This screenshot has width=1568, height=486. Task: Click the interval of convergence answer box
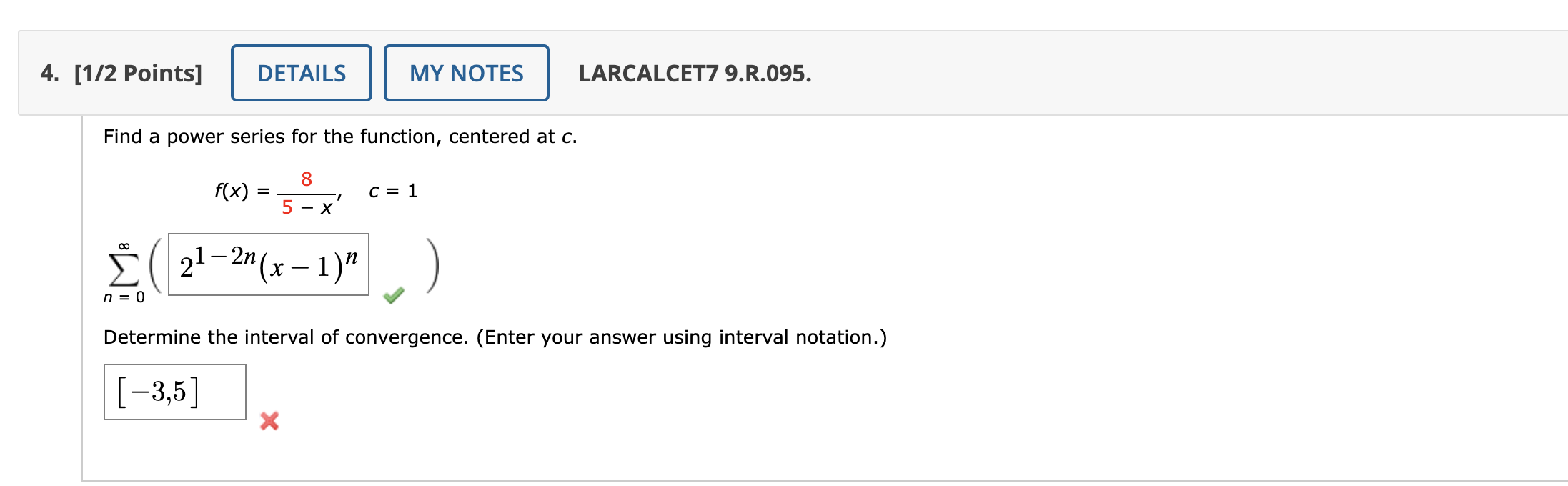[174, 392]
